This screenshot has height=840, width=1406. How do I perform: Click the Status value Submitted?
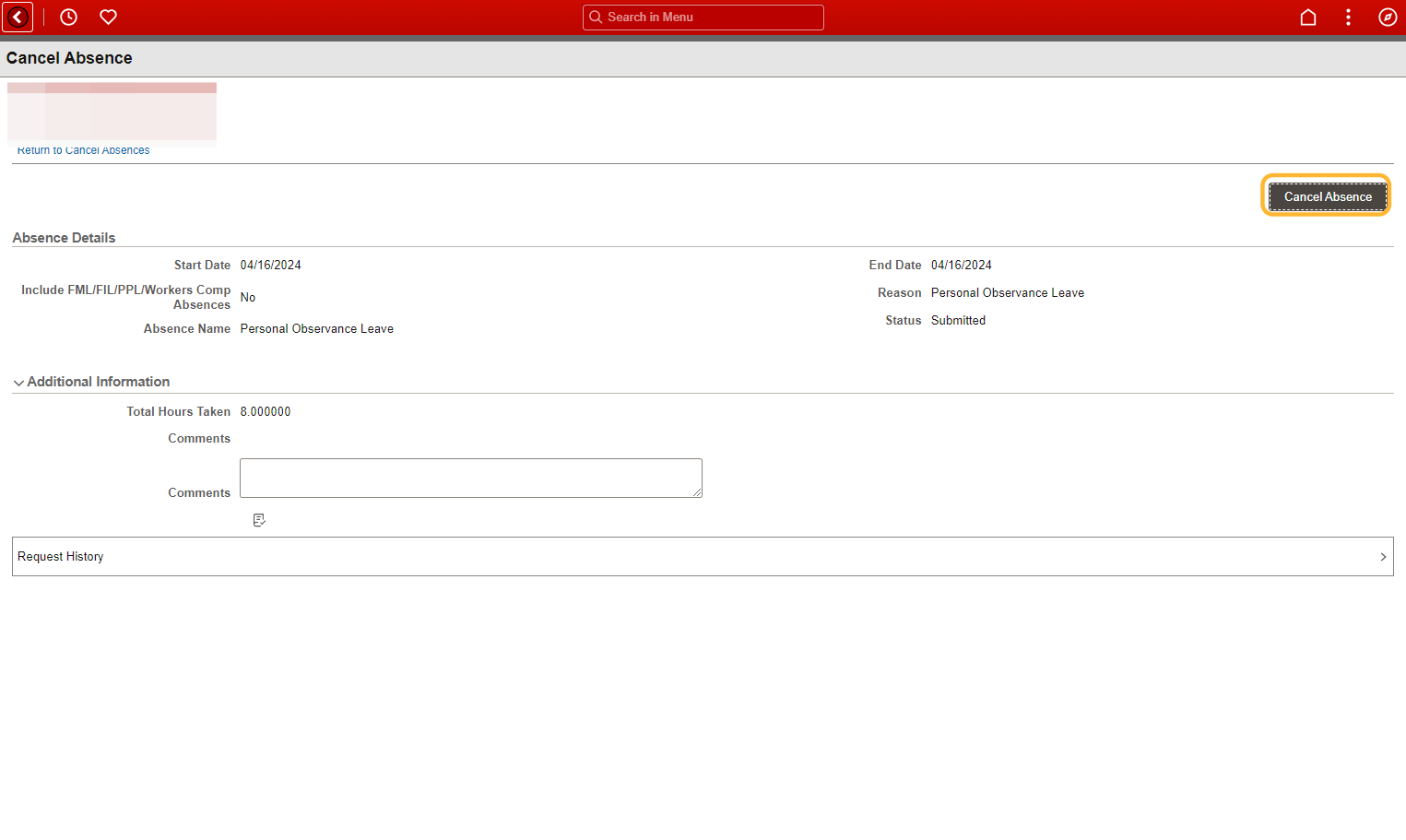958,320
